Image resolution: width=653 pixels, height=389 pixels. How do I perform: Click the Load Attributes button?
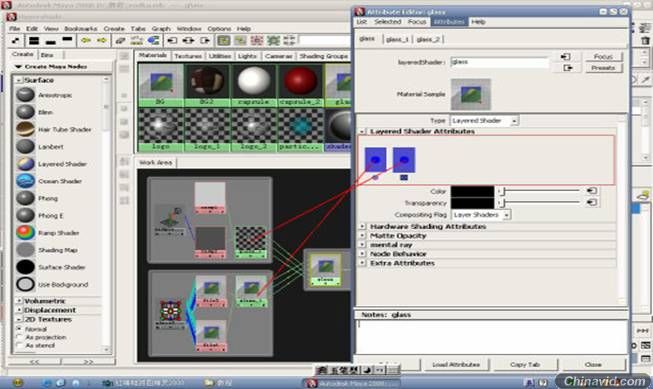click(456, 364)
